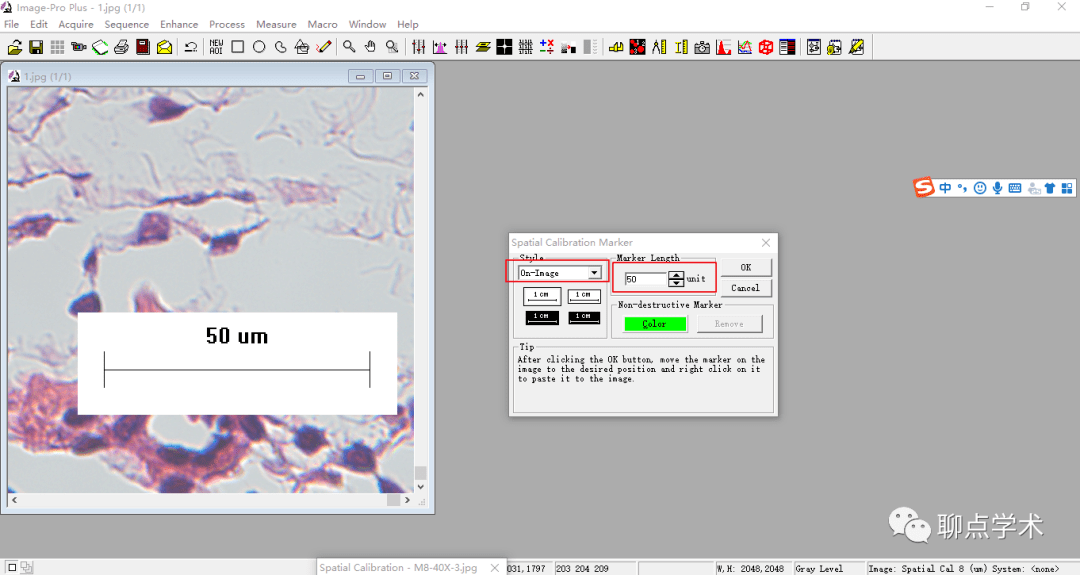Open the Window menu
This screenshot has height=575, width=1080.
click(x=367, y=24)
